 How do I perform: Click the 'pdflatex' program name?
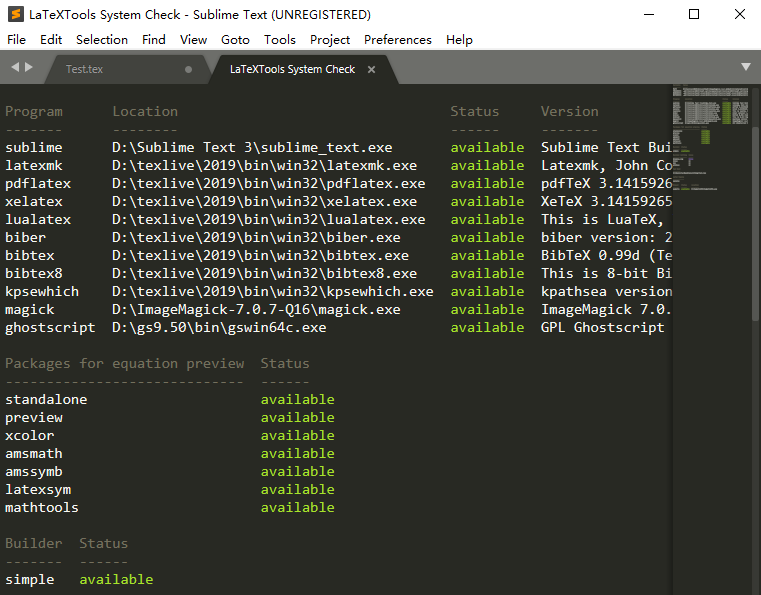point(38,183)
